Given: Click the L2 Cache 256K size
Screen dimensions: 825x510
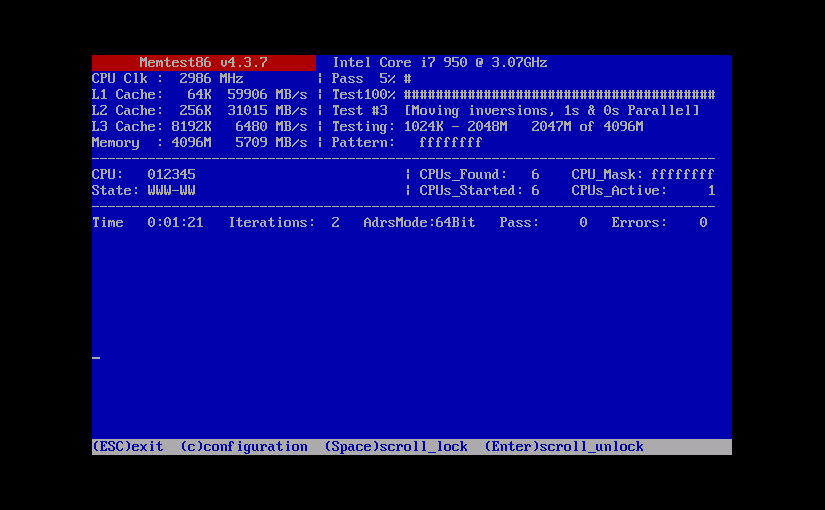Looking at the screenshot, I should [x=195, y=111].
